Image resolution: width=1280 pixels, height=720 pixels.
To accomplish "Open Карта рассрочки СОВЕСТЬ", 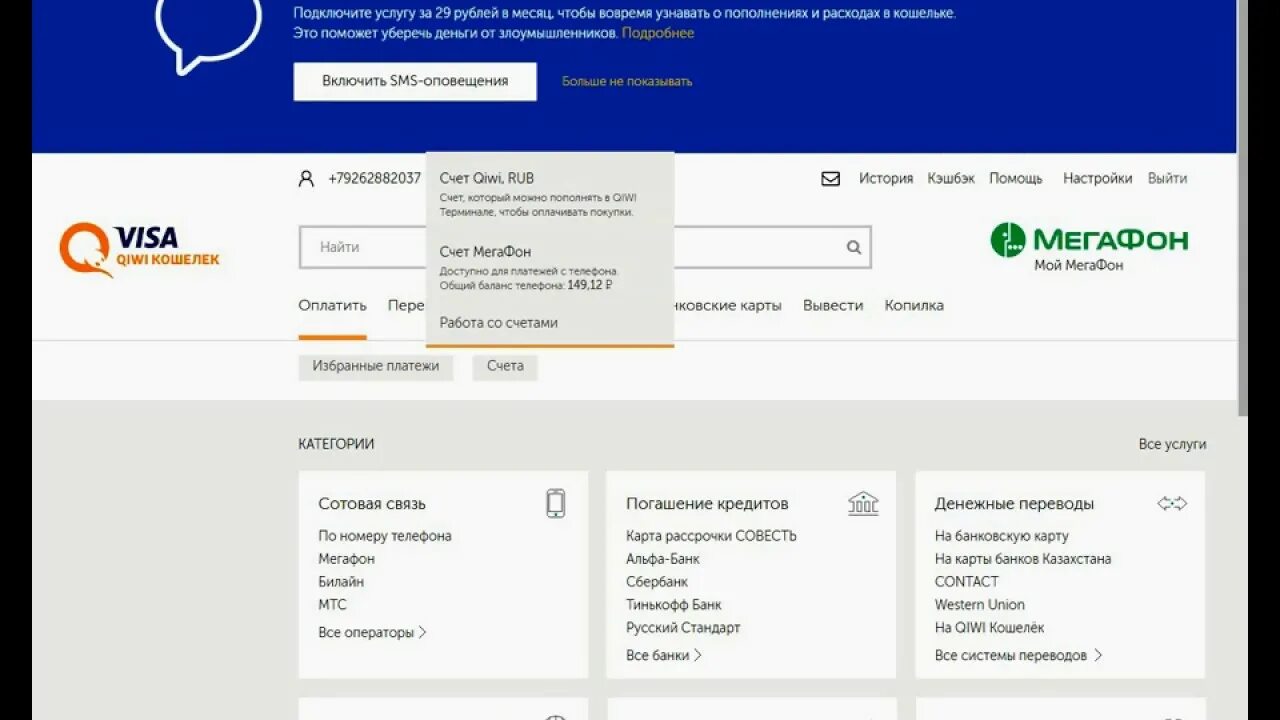I will pyautogui.click(x=711, y=536).
